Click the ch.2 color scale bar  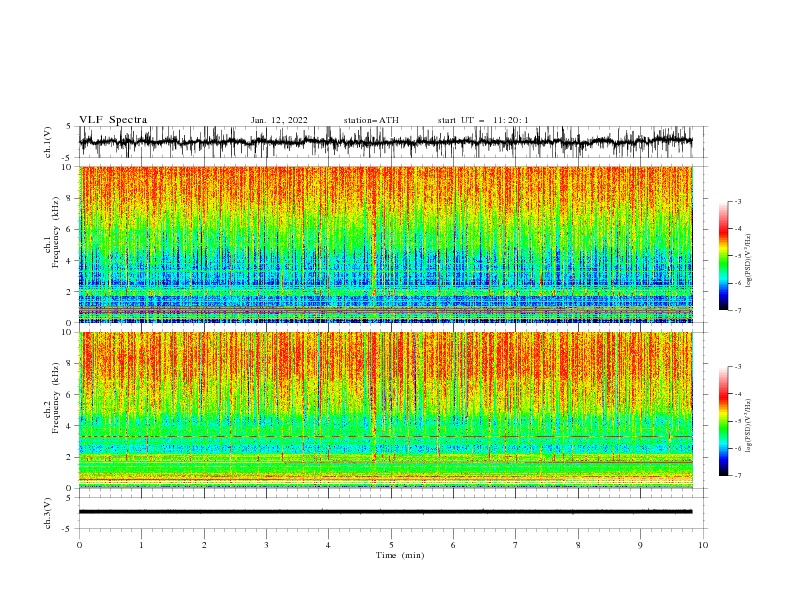[x=724, y=421]
